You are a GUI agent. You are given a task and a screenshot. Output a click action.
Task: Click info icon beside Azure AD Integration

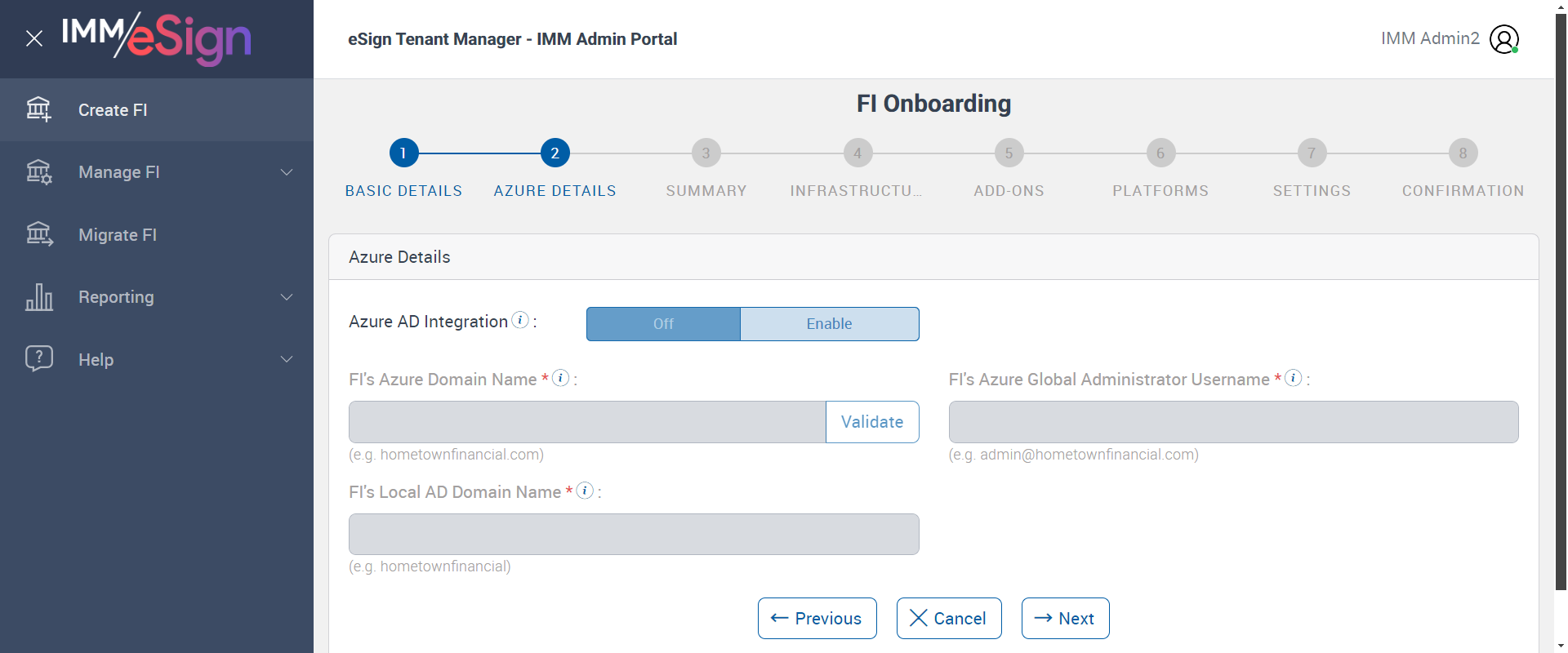click(x=520, y=320)
